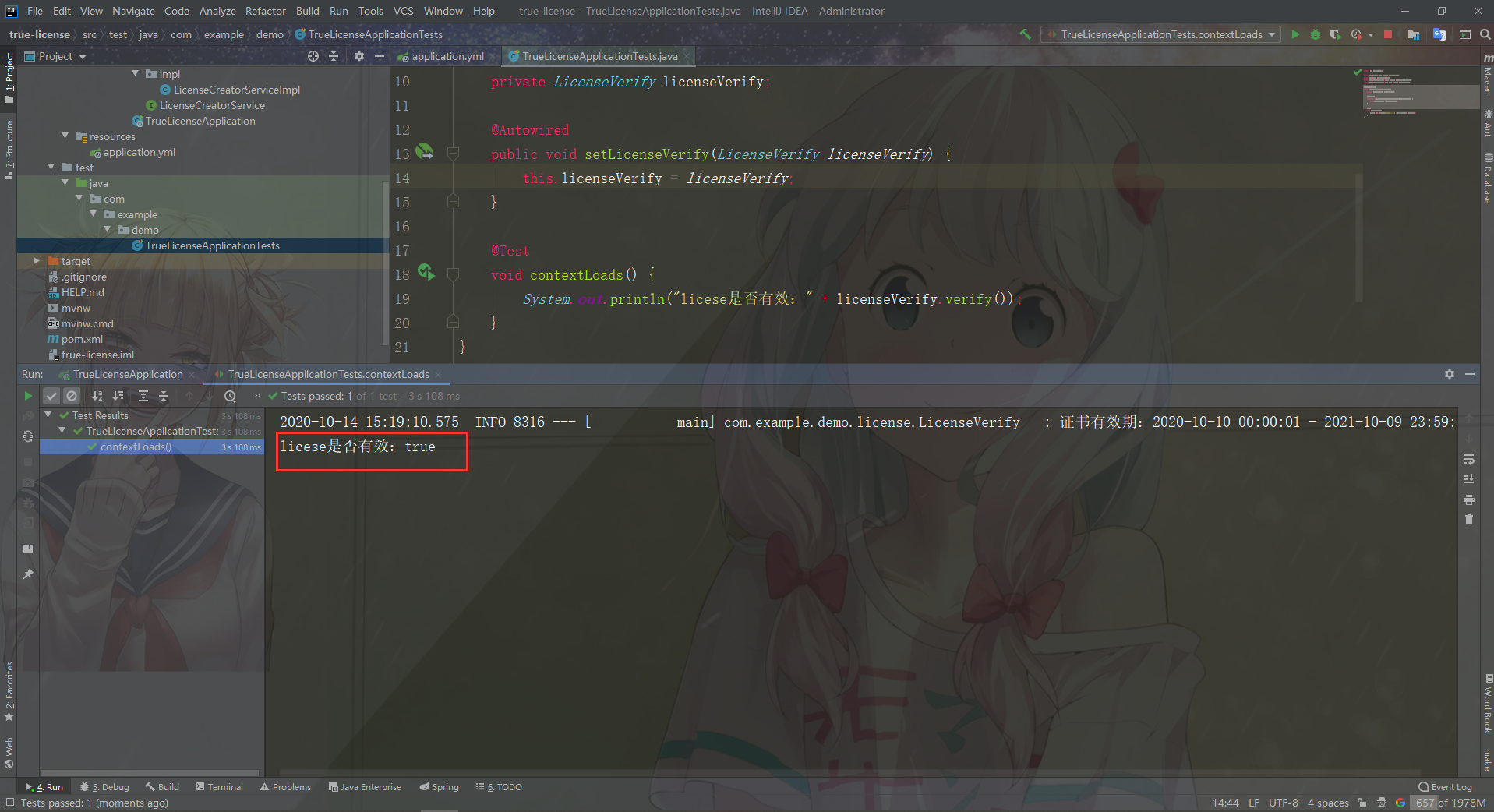Toggle Show Ignored tests button
This screenshot has width=1494, height=812.
71,396
